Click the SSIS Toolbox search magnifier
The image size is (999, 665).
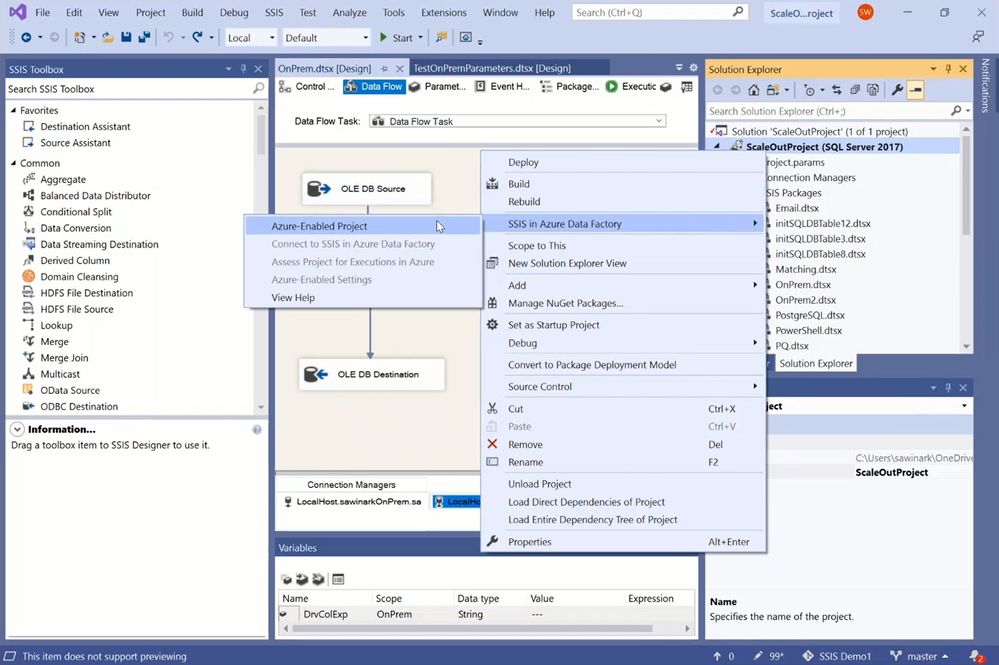(258, 89)
